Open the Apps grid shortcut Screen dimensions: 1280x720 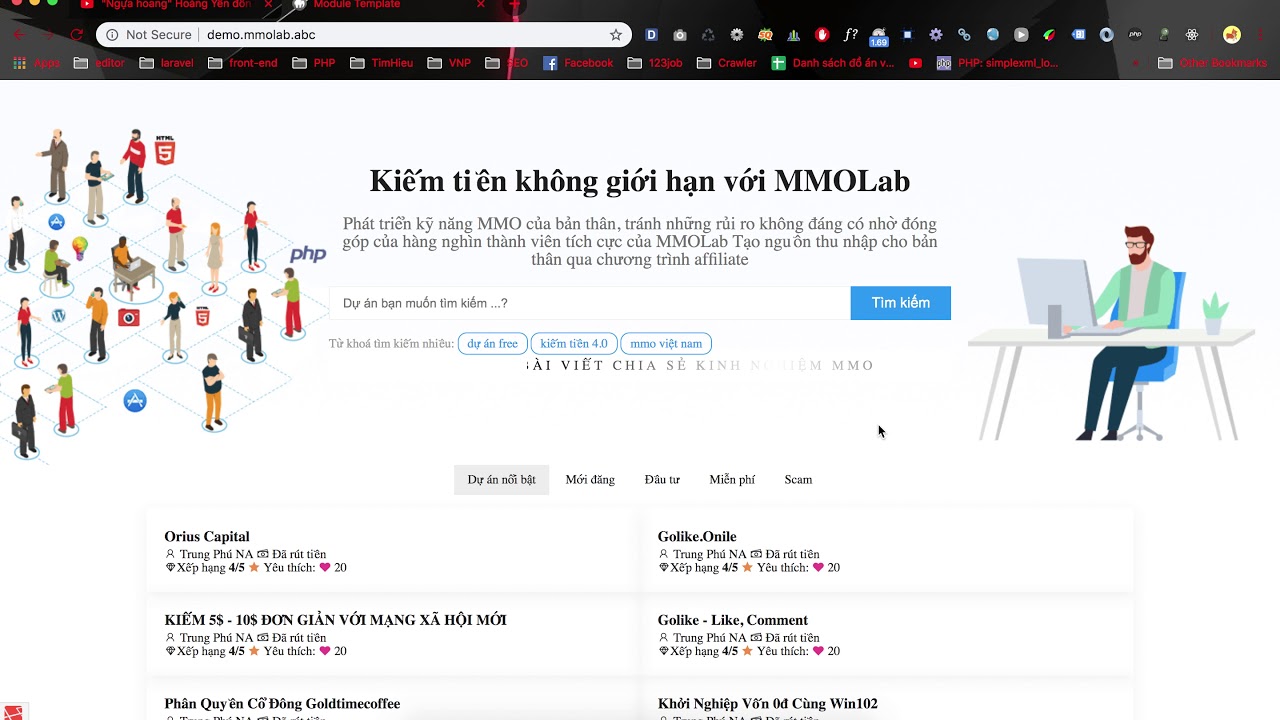[x=36, y=63]
